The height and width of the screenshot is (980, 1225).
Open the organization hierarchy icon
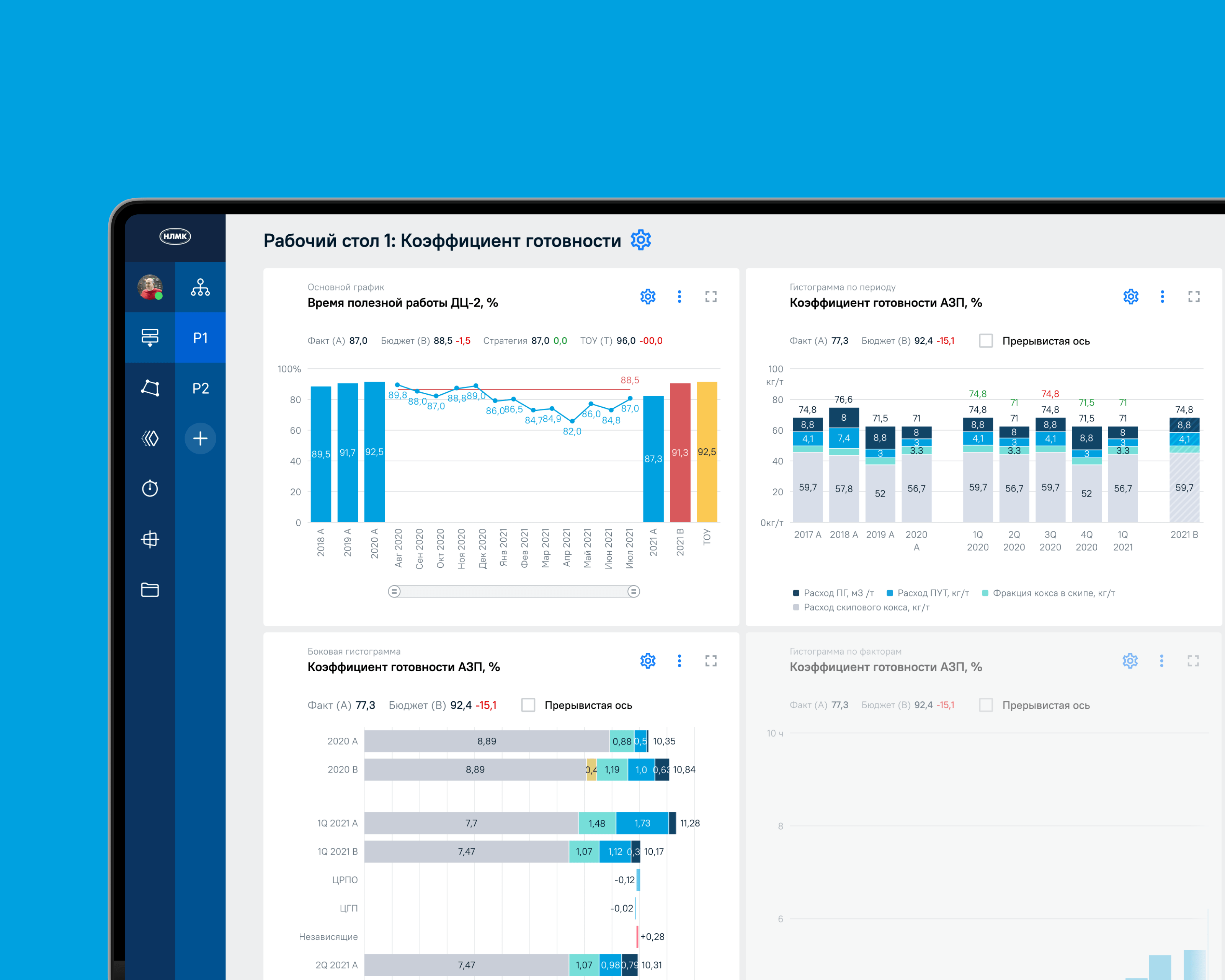tap(200, 287)
